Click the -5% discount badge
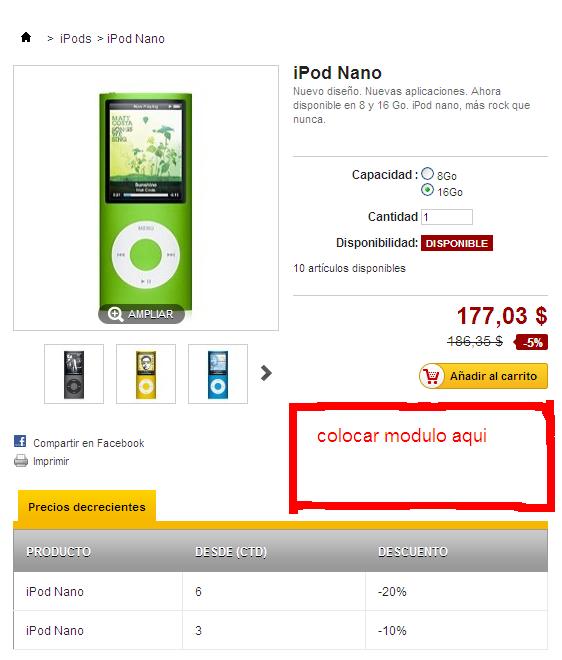562x660 pixels. [531, 342]
